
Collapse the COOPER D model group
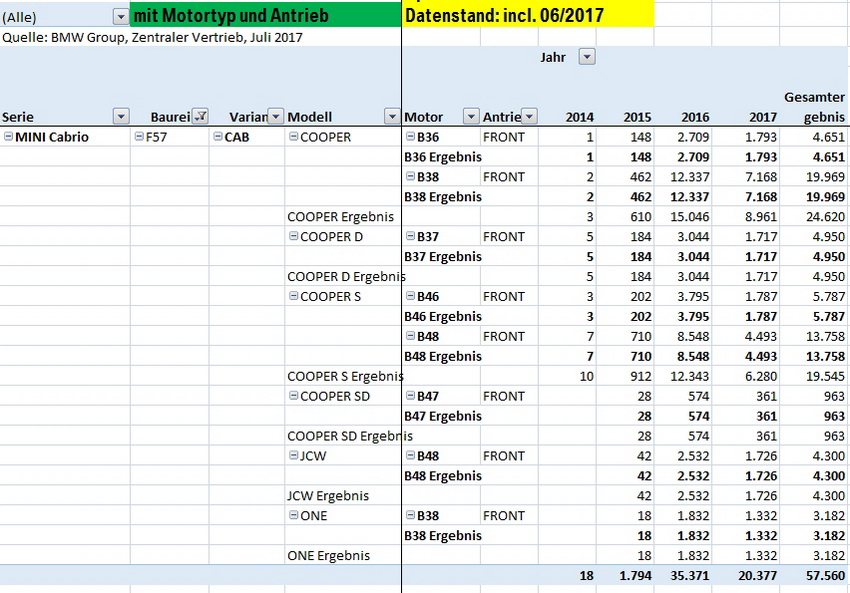293,236
